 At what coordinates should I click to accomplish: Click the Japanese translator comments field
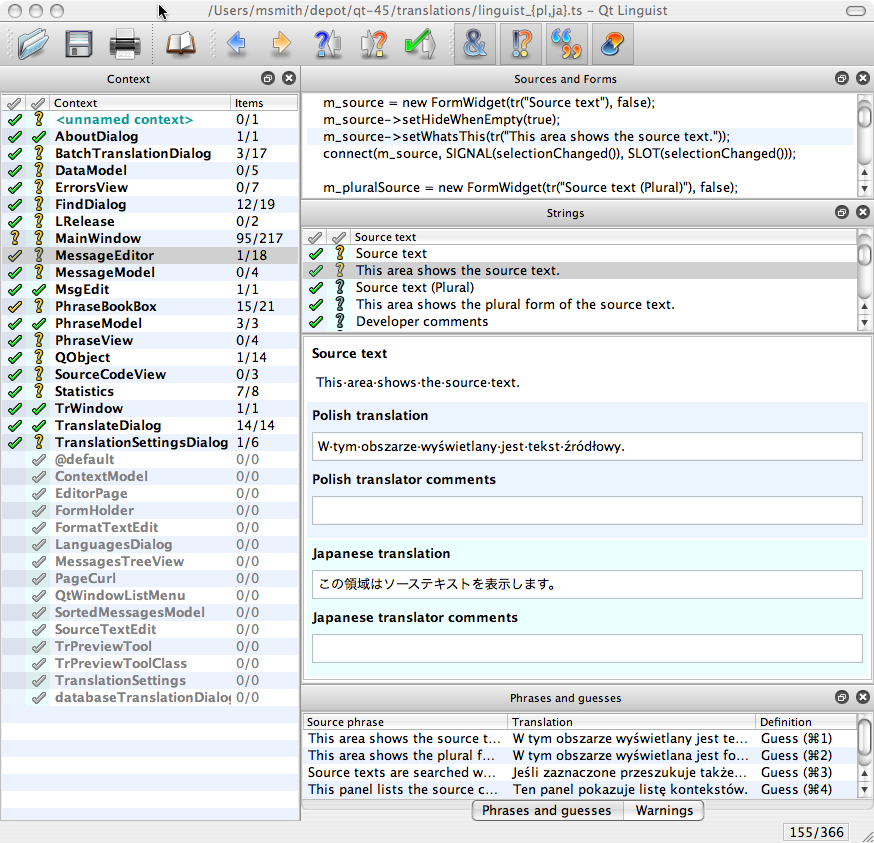click(586, 648)
